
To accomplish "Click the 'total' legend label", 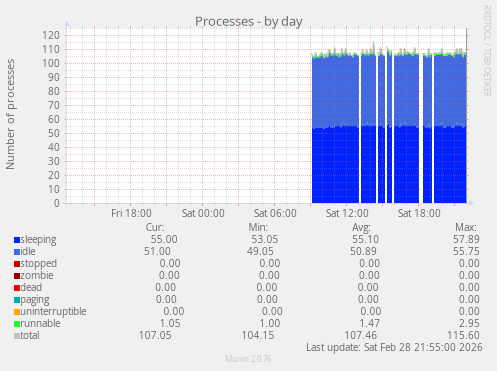I will [x=30, y=335].
